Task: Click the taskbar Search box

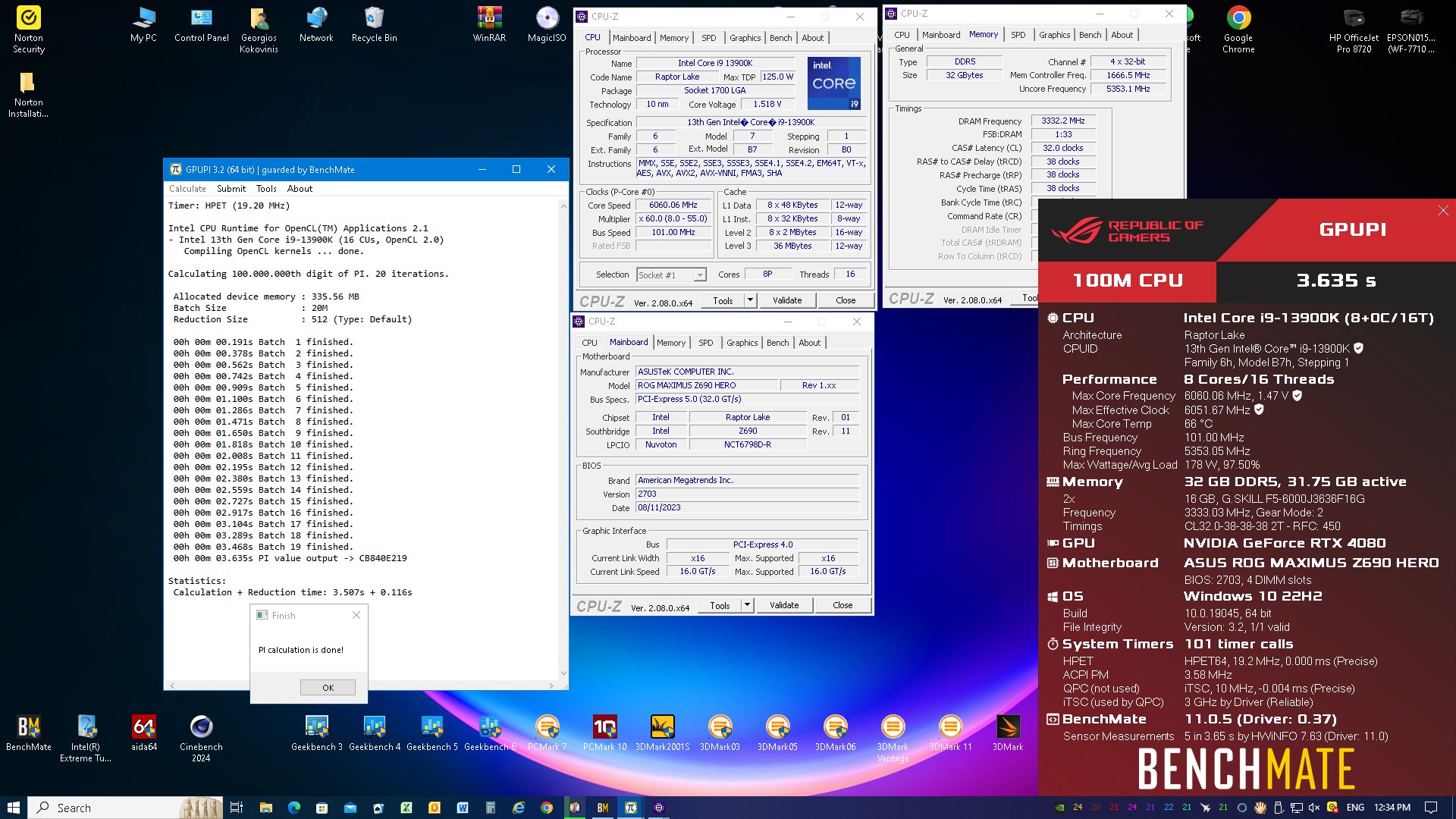Action: (125, 808)
